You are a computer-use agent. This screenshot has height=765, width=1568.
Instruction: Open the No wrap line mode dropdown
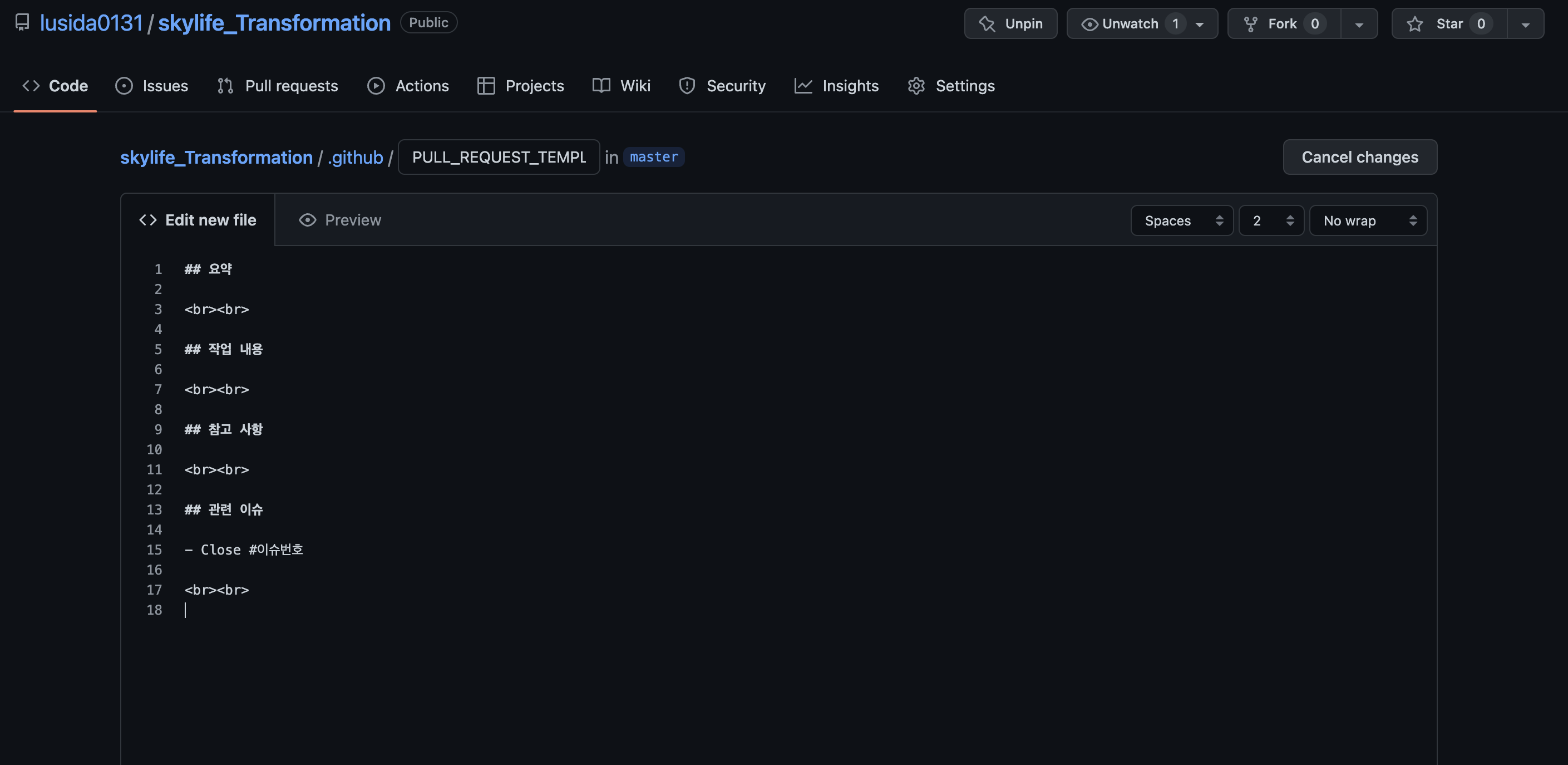[1368, 220]
